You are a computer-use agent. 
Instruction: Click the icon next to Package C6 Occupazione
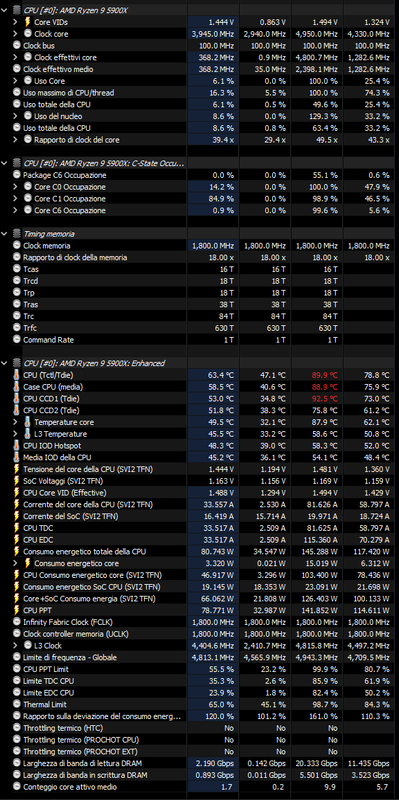(17, 175)
